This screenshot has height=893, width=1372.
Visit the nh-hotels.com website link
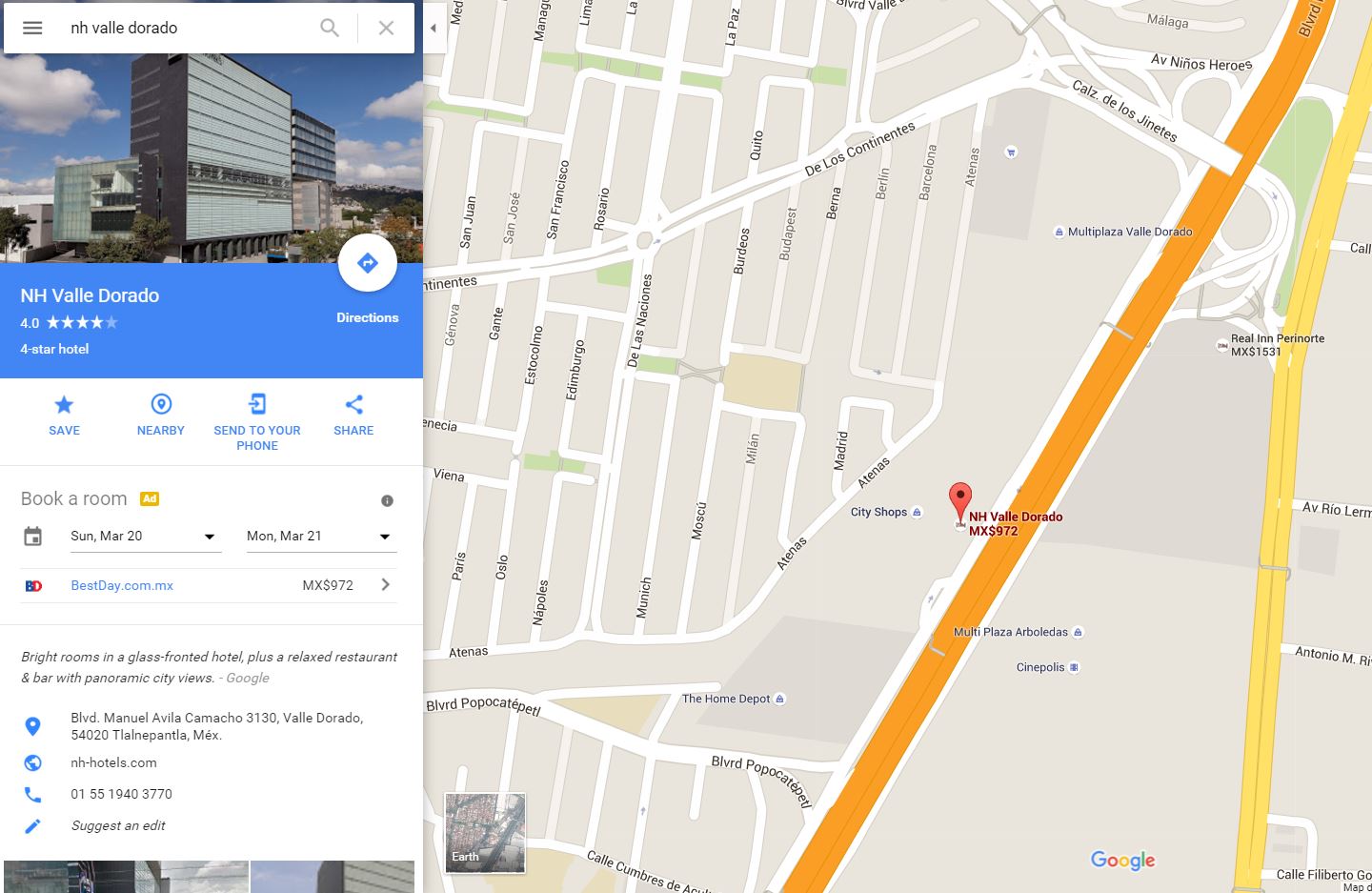[x=113, y=762]
